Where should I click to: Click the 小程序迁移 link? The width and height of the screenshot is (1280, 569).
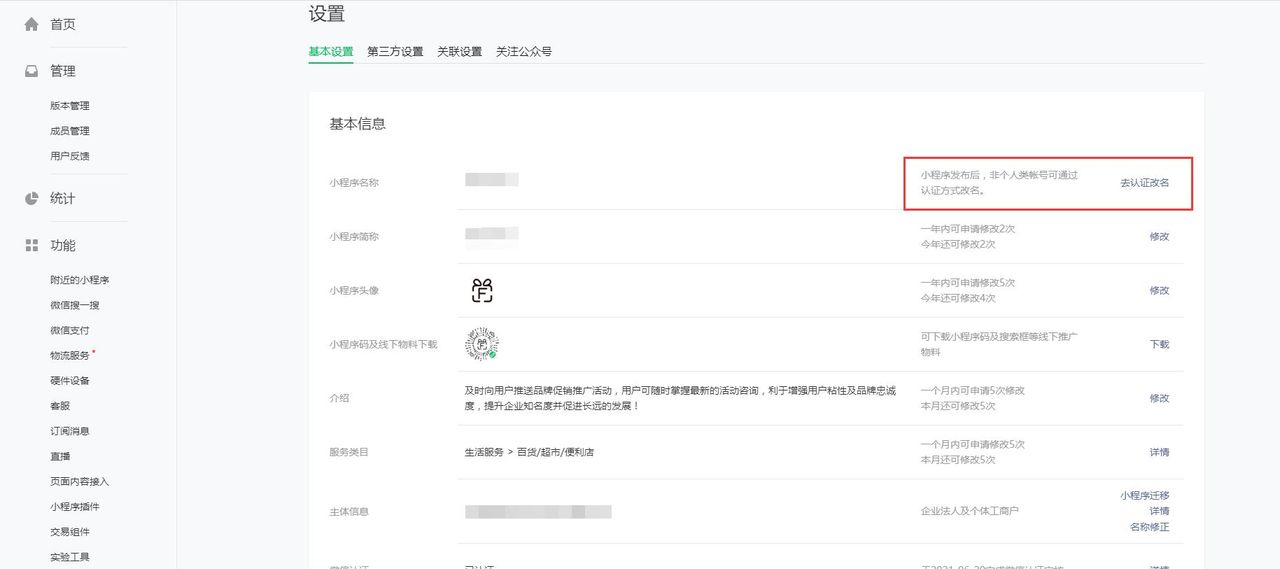(1145, 495)
